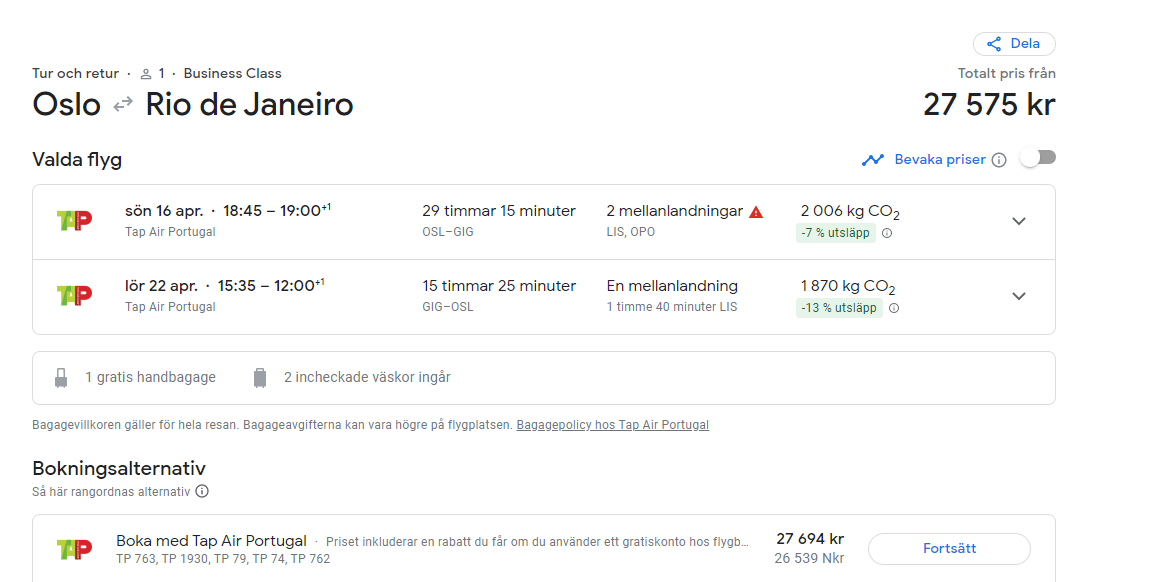This screenshot has height=582, width=1155.
Task: Click the Boka med Tap Air Portugal option
Action: click(211, 541)
